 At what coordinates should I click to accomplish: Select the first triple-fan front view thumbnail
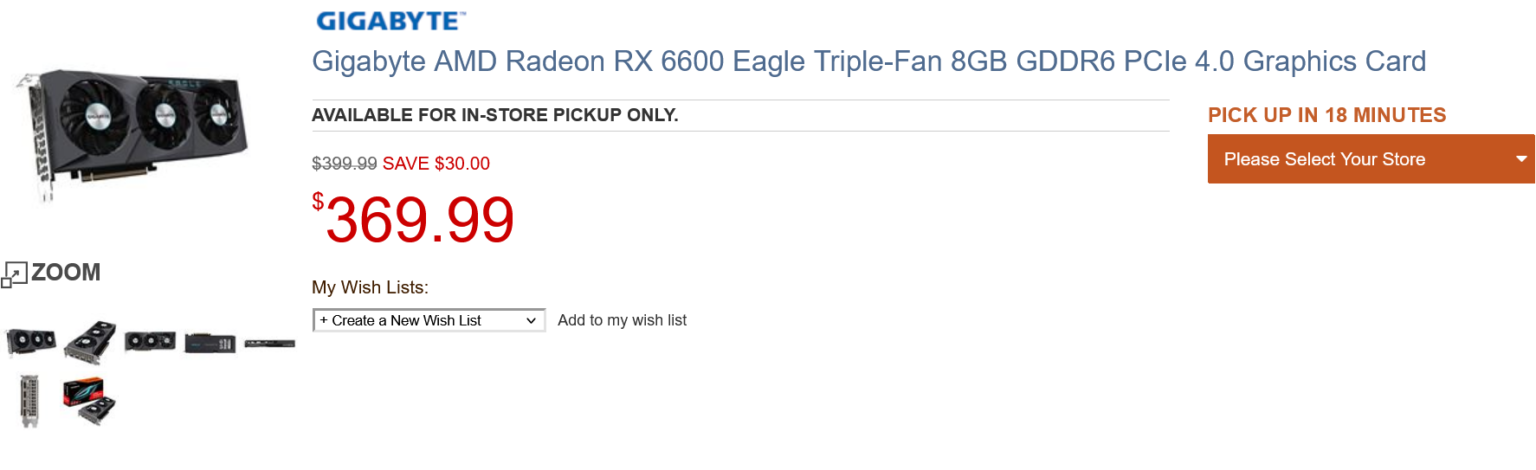tap(31, 342)
